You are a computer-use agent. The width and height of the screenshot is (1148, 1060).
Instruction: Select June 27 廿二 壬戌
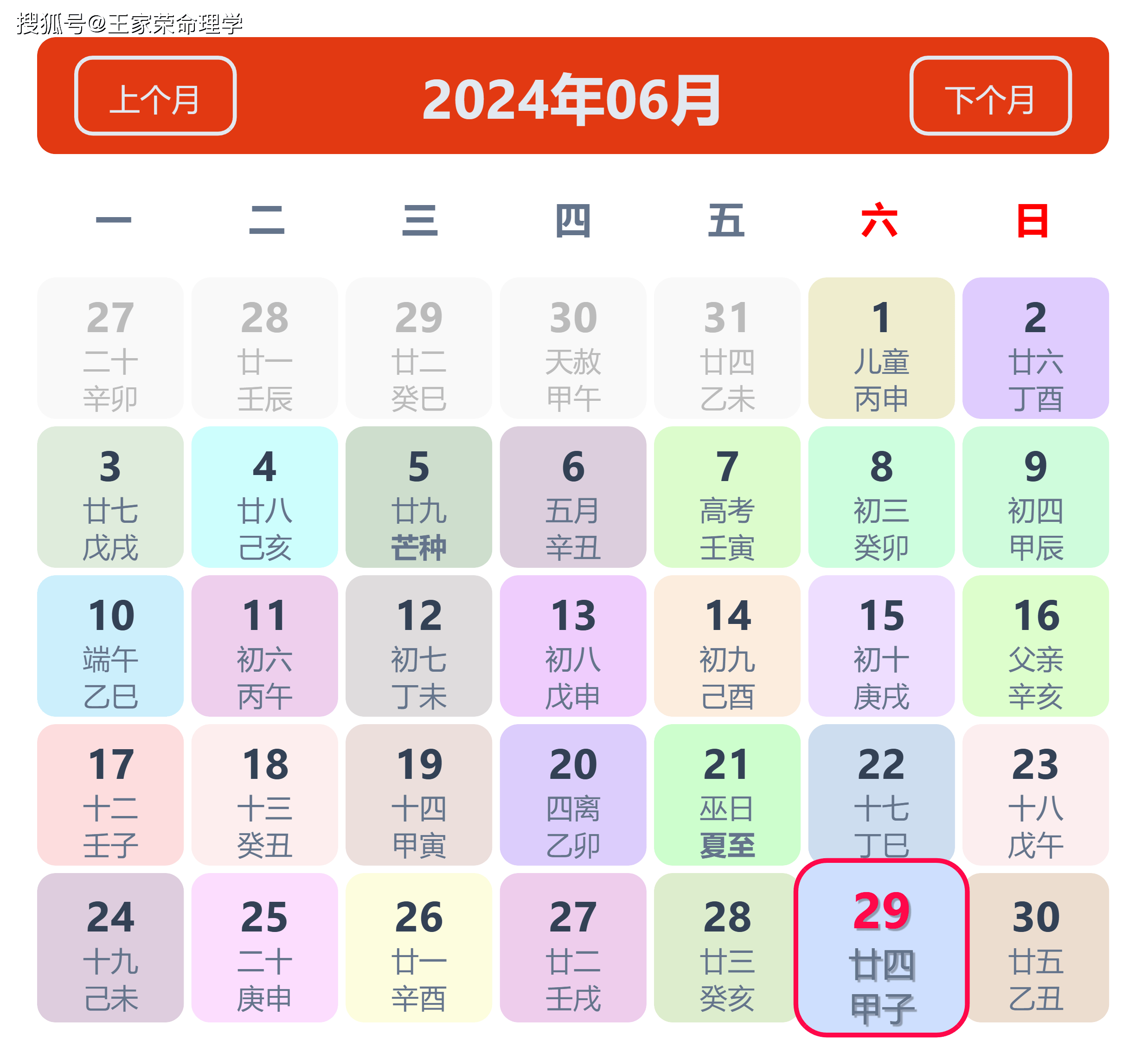click(x=573, y=948)
